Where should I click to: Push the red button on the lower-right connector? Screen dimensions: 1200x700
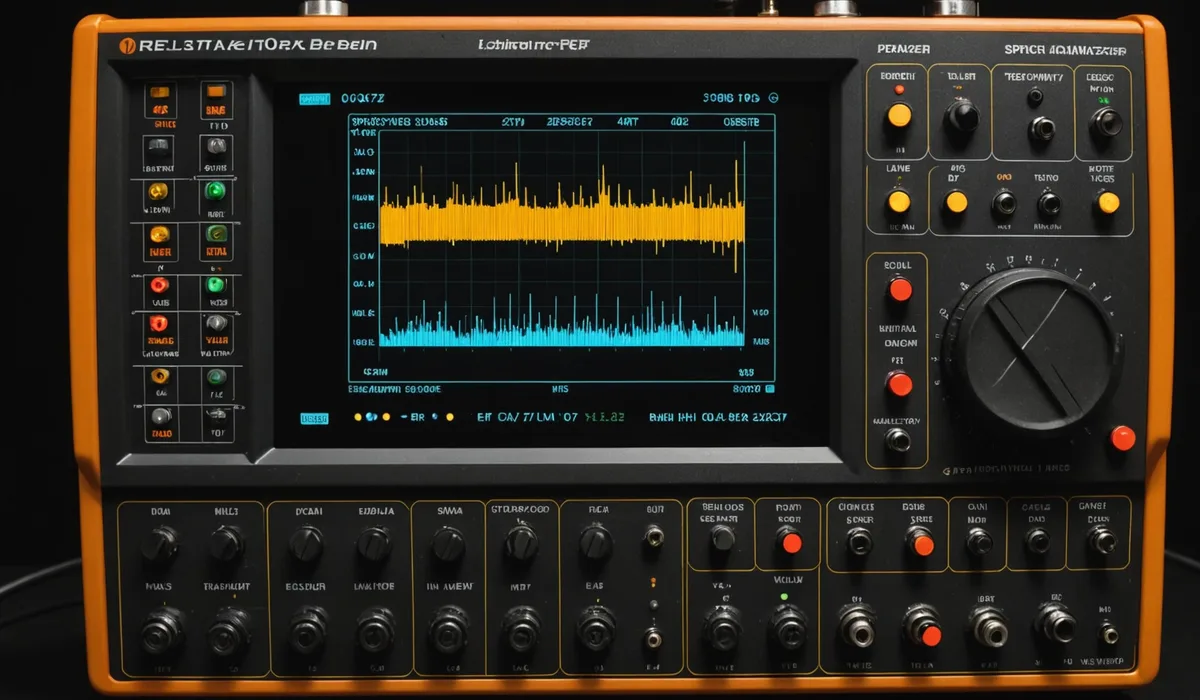click(x=930, y=635)
